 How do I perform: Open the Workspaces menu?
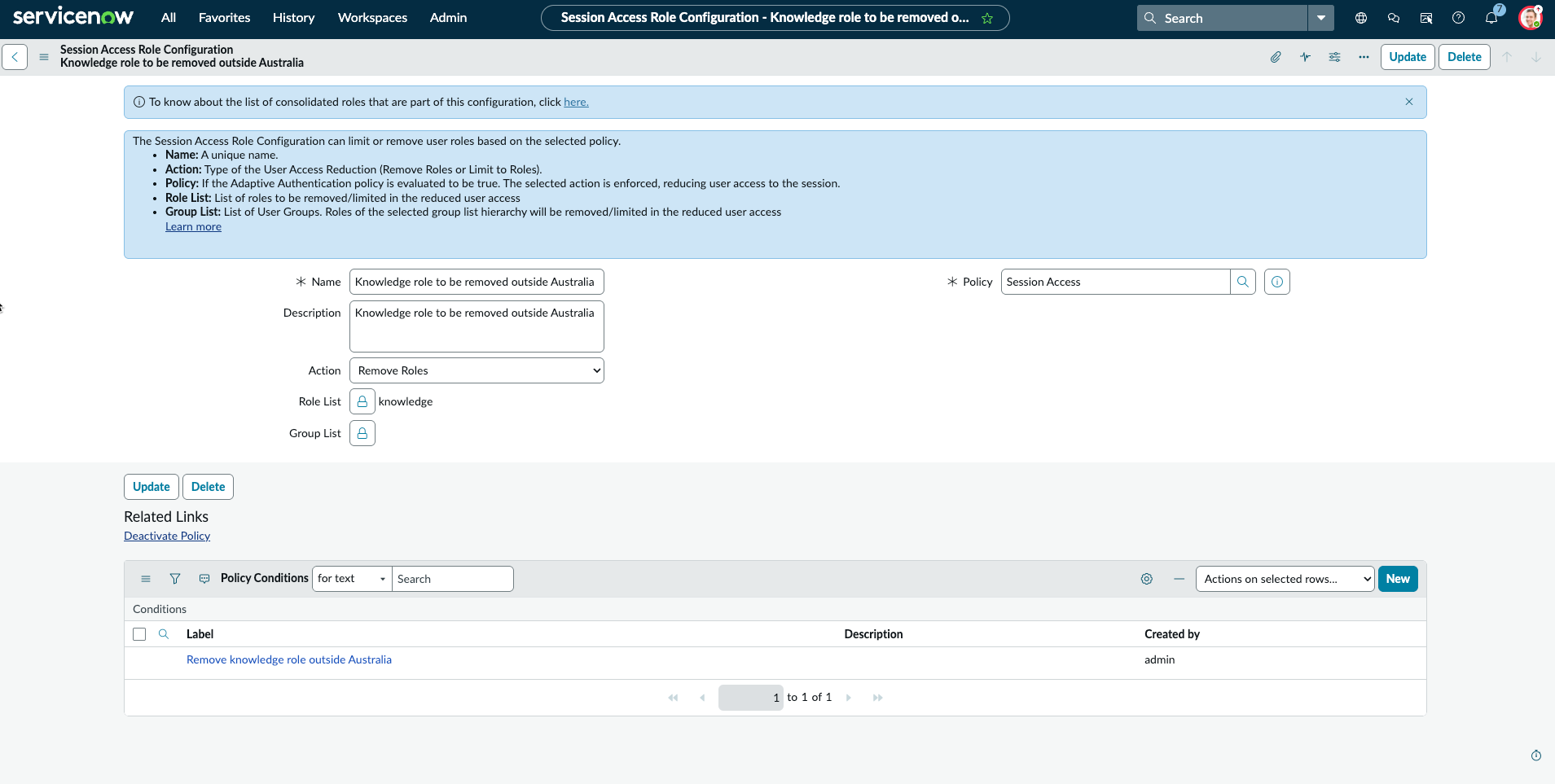[x=372, y=17]
